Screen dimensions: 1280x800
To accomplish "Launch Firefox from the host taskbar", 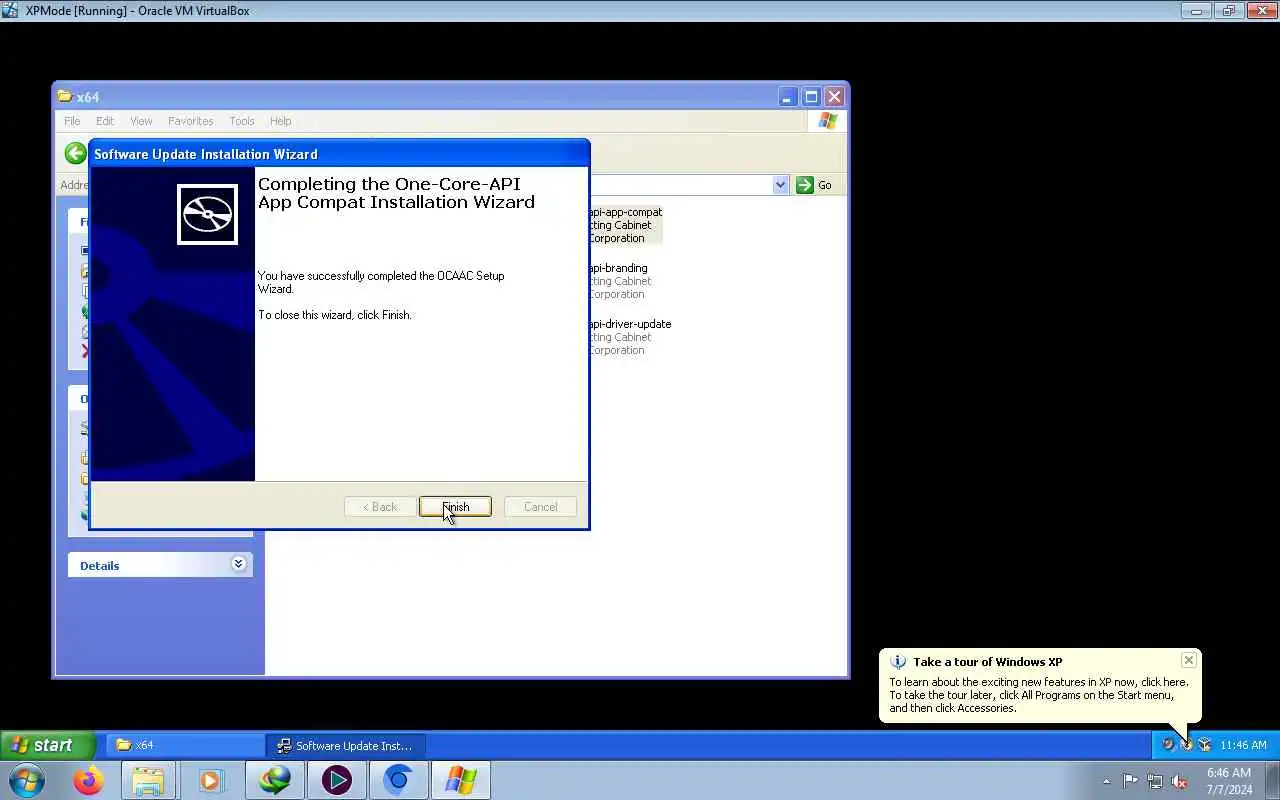I will pos(88,780).
